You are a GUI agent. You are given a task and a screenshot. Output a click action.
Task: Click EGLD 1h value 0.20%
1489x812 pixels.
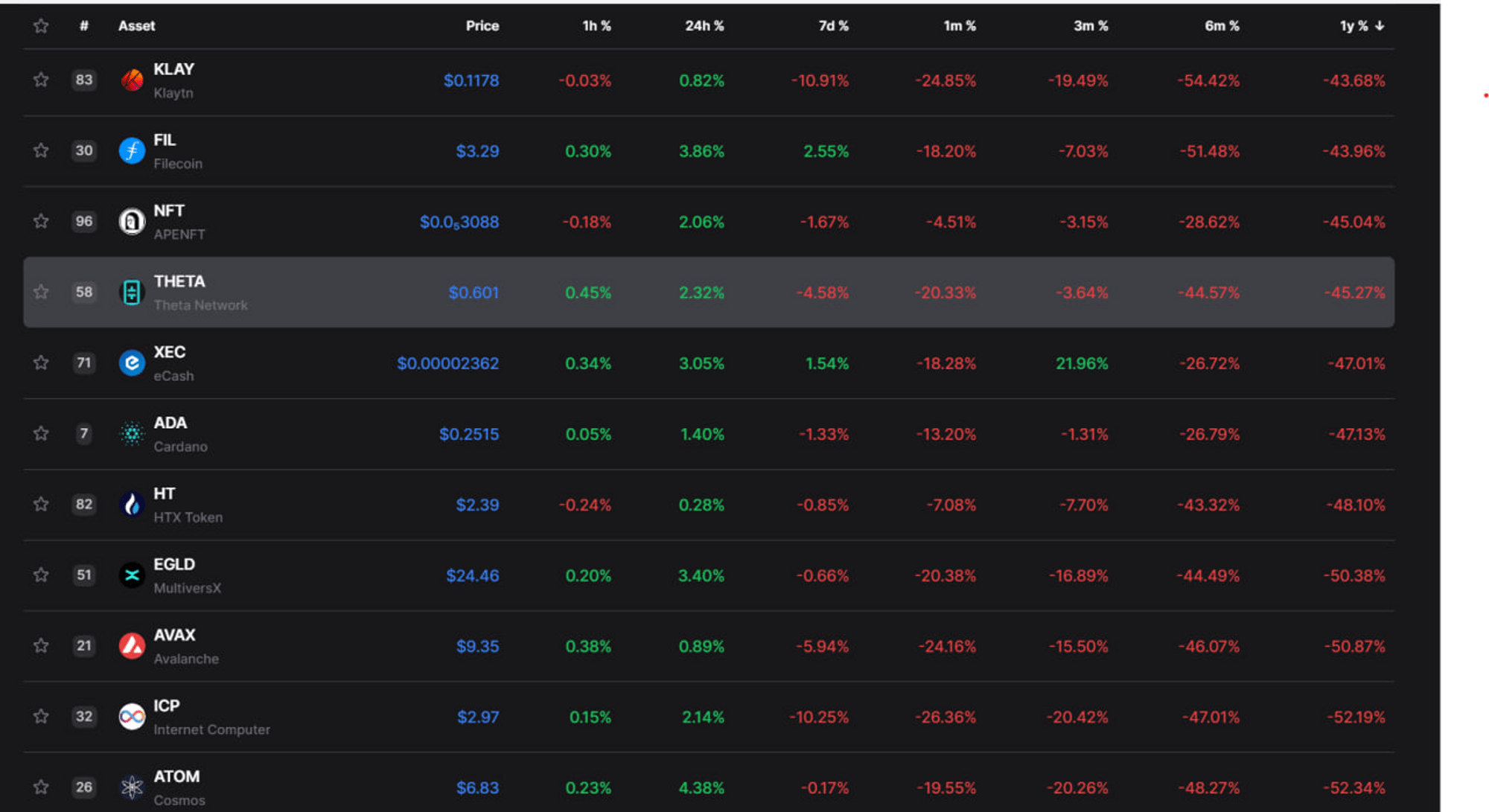click(x=588, y=575)
